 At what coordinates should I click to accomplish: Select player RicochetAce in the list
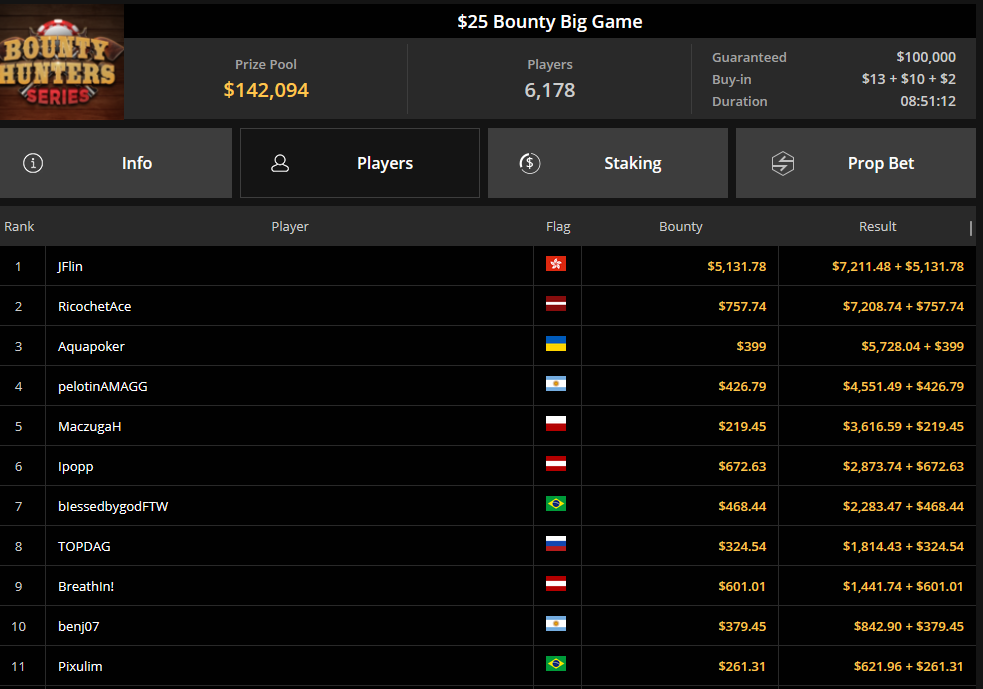(x=95, y=306)
